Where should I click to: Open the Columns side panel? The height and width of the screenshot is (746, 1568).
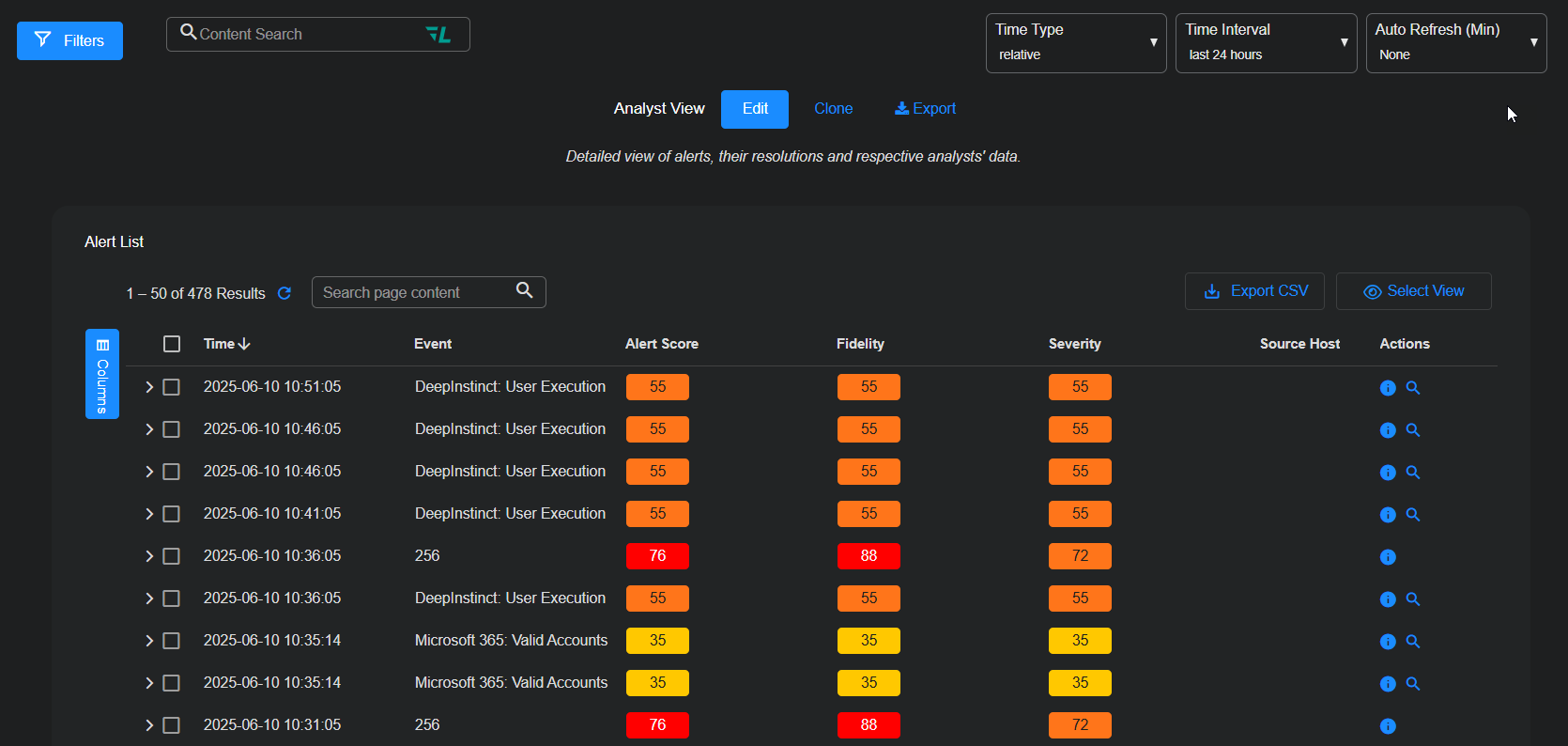tap(102, 374)
